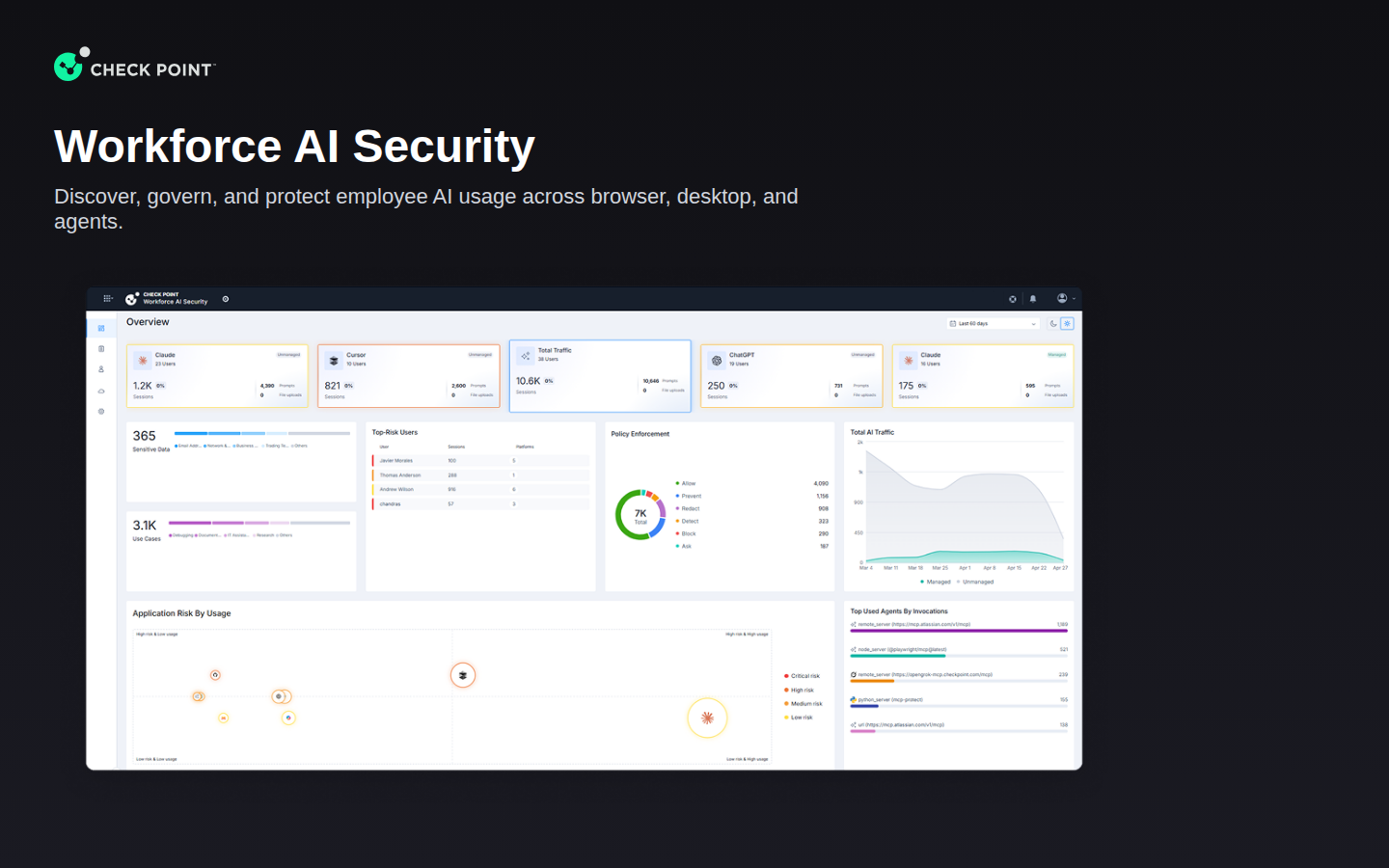Select Javier Morales in Top-Risk Users
The height and width of the screenshot is (868, 1389).
coord(480,461)
